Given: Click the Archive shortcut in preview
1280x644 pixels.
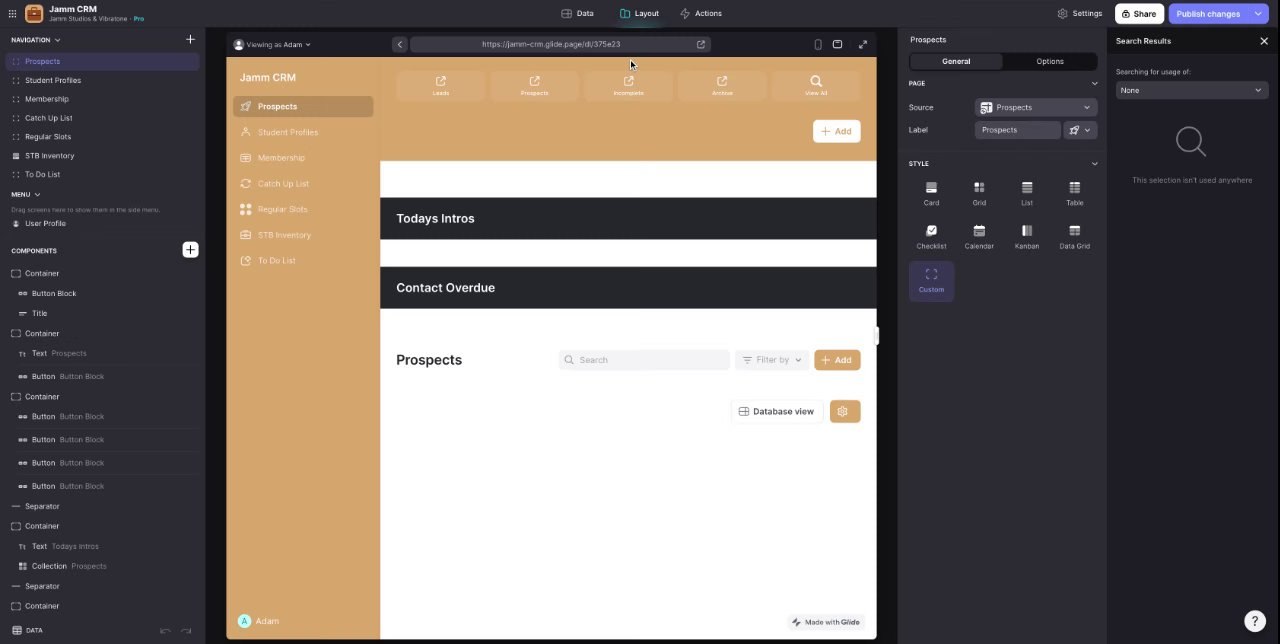Looking at the screenshot, I should [x=722, y=85].
